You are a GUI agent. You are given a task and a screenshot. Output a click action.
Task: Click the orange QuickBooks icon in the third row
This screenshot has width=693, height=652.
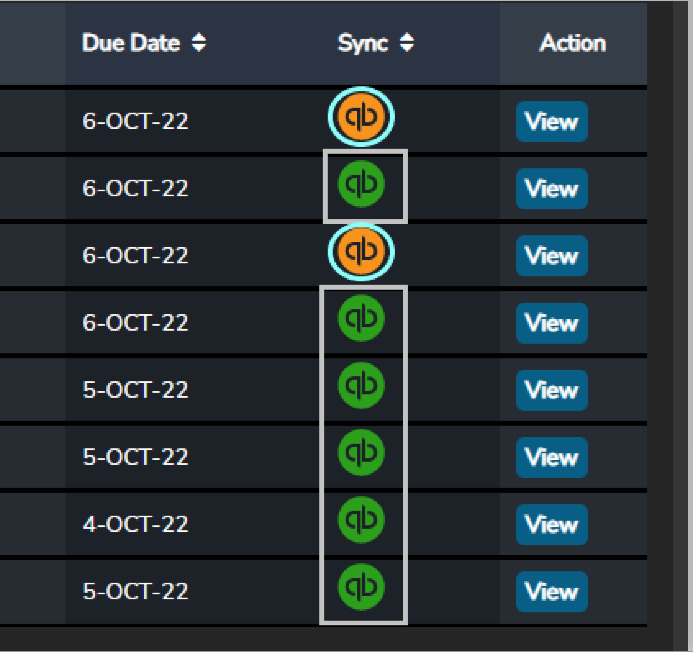click(x=361, y=250)
